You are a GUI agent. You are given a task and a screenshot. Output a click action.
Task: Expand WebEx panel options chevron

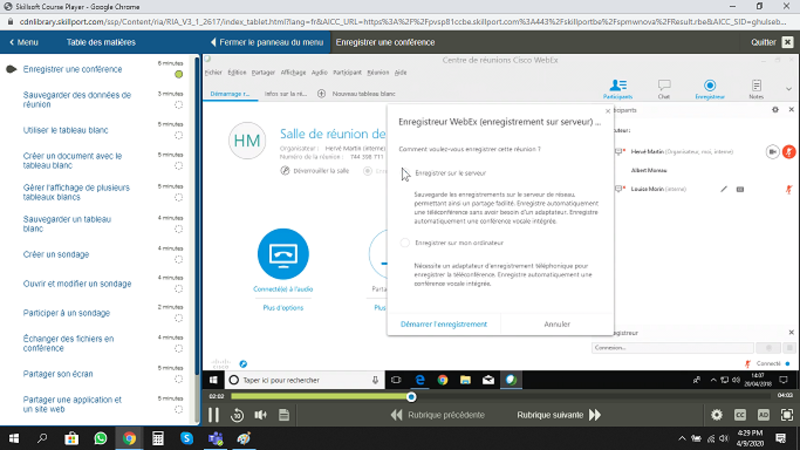coord(789,89)
